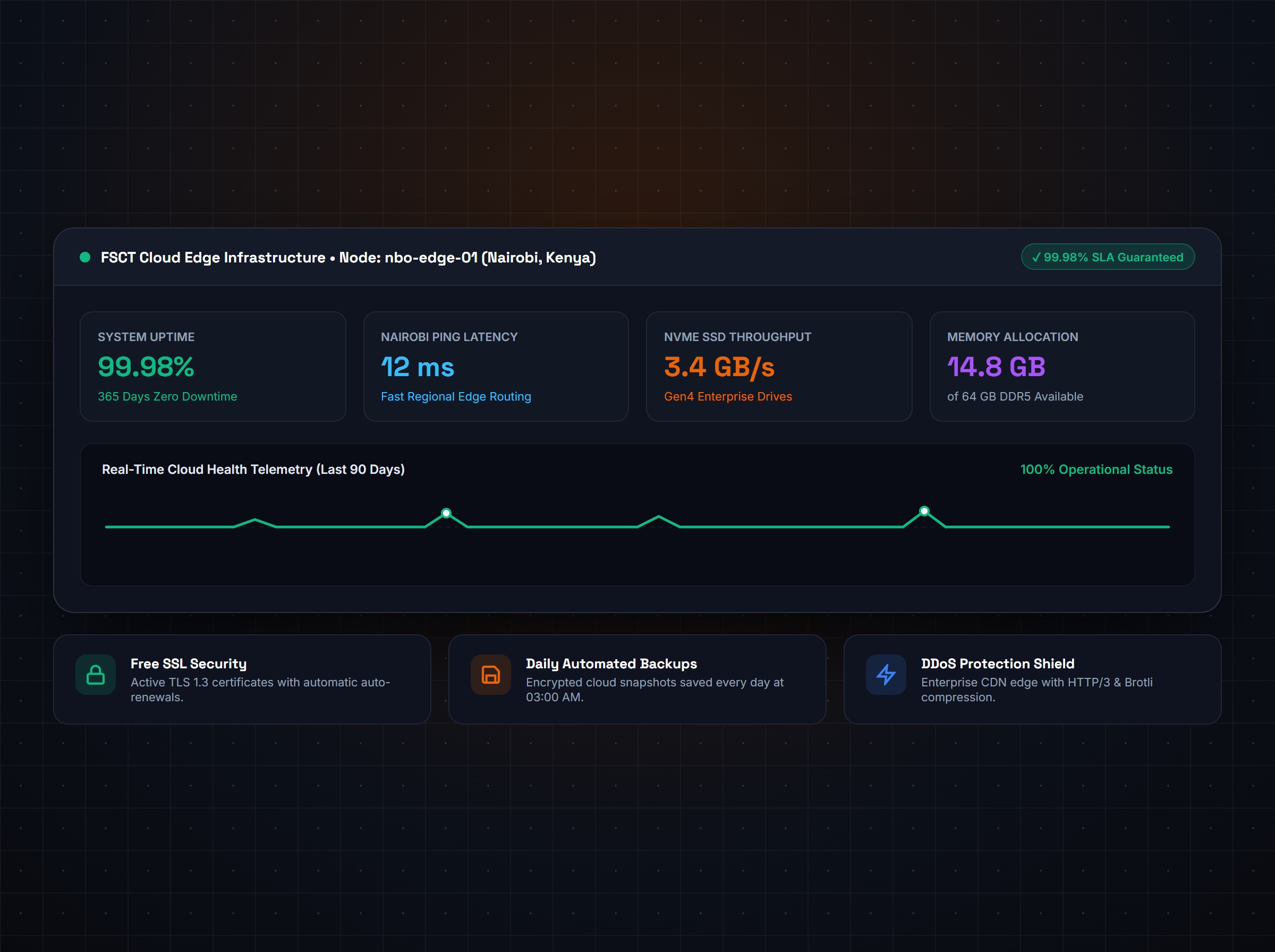Click 'of 64 GB DDR5 Available' text
The height and width of the screenshot is (952, 1275).
(x=1015, y=396)
